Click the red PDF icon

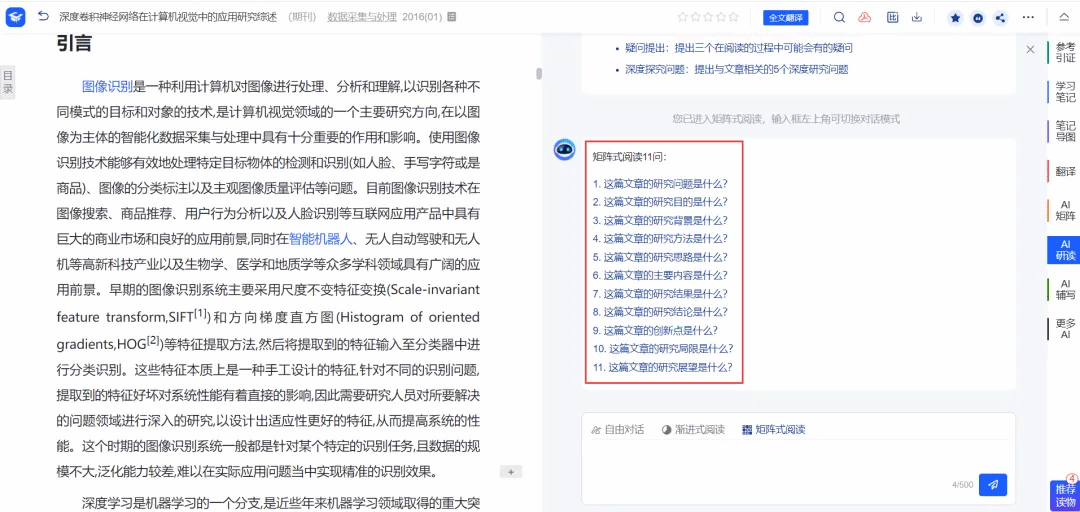[865, 17]
